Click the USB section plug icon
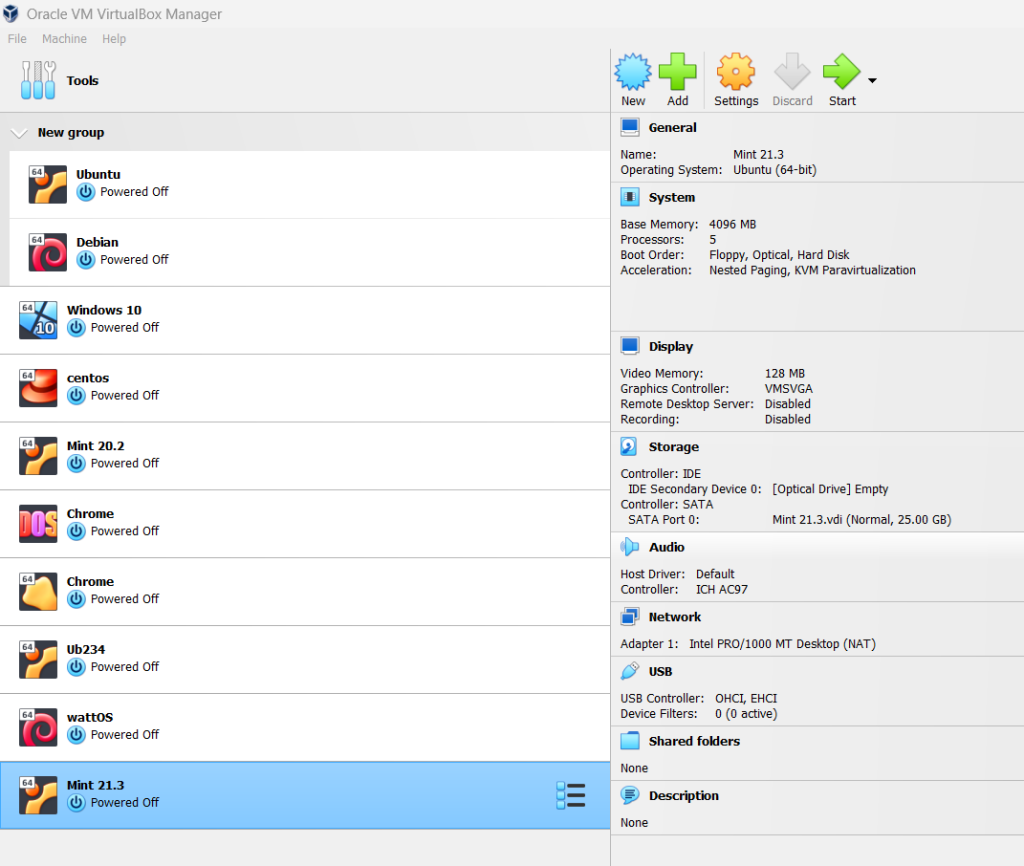 [630, 671]
